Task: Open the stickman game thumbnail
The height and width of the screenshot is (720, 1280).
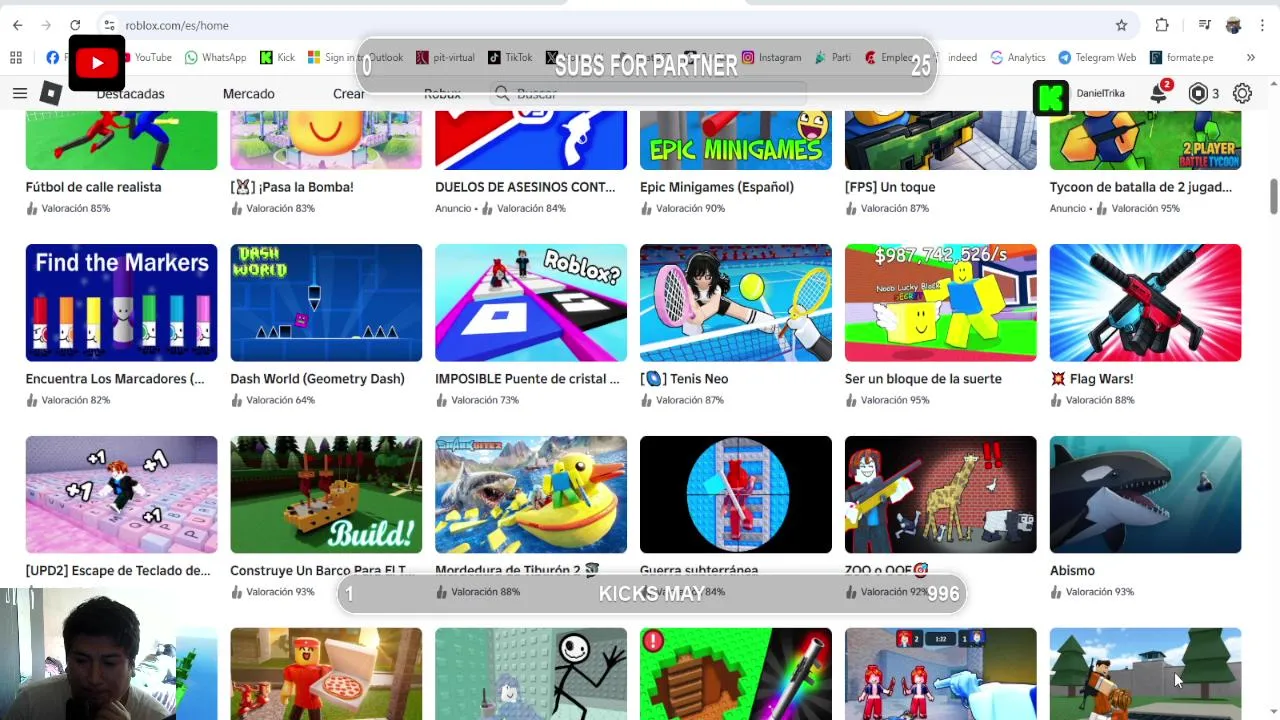Action: click(x=531, y=673)
